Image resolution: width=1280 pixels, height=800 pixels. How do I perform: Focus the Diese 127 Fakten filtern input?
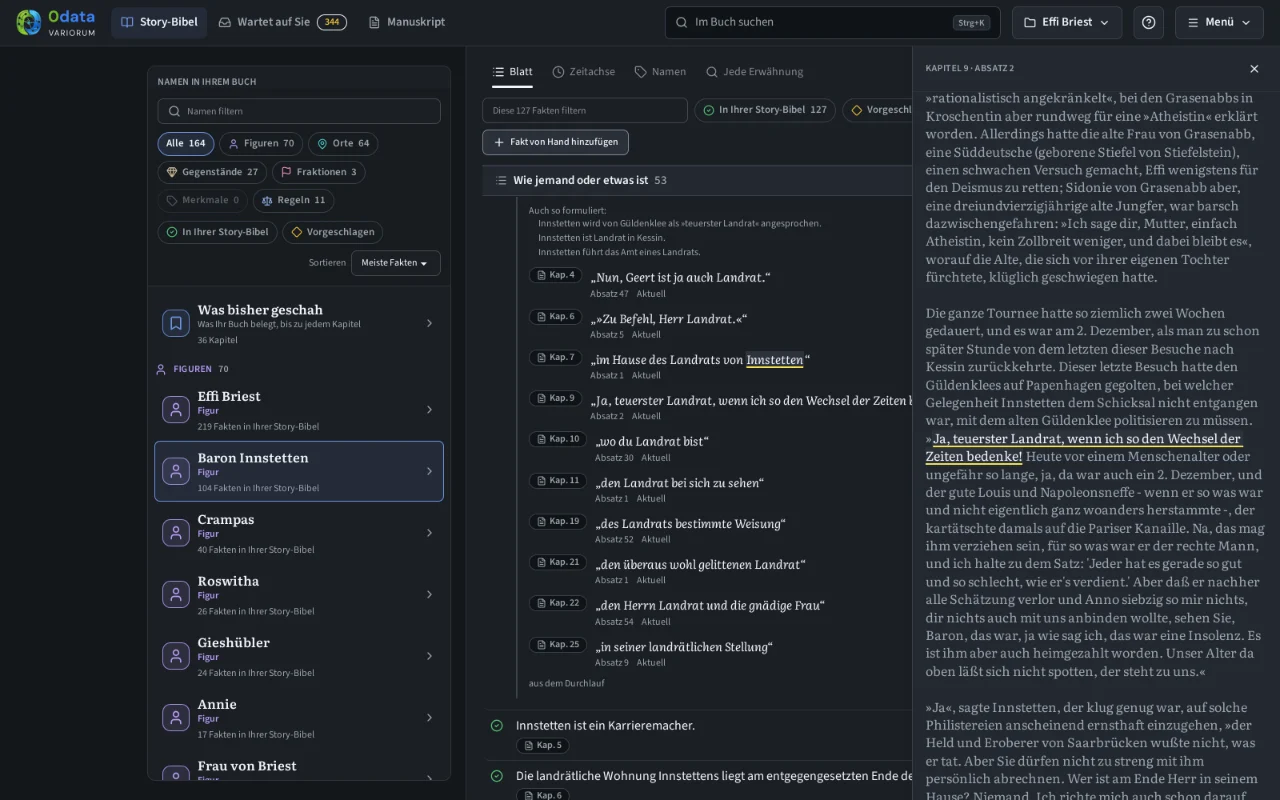[x=585, y=110]
